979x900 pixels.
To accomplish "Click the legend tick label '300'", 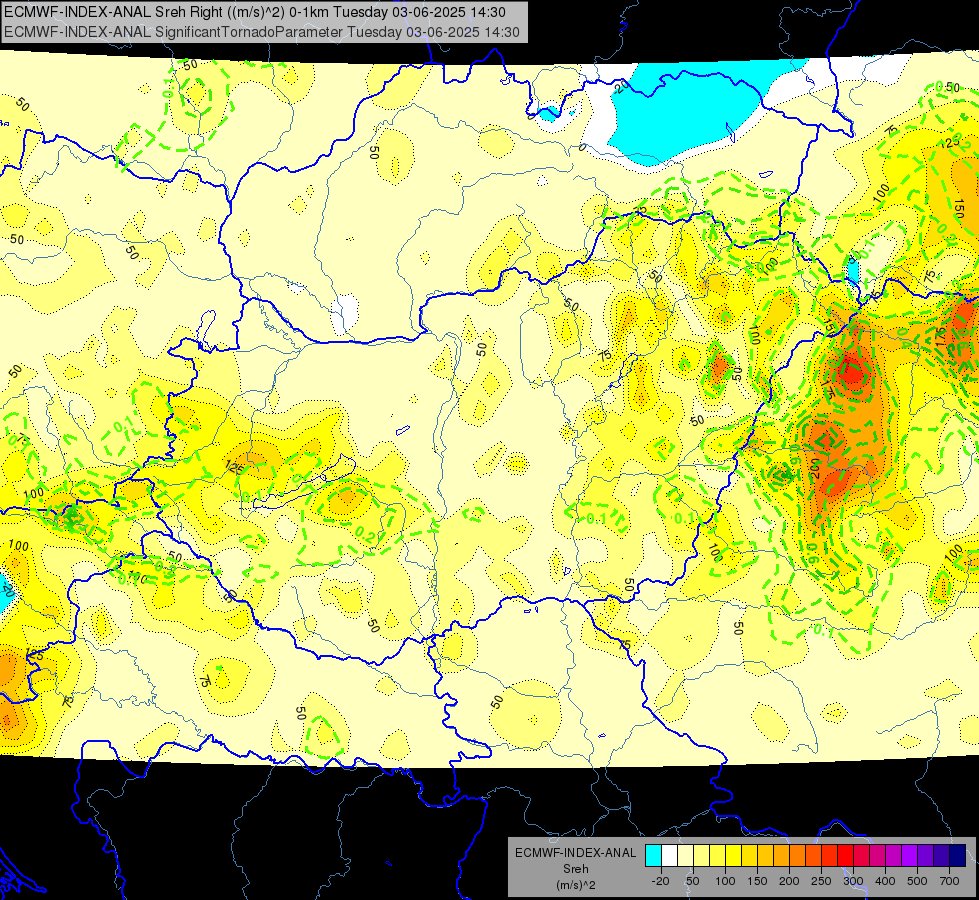I will 853,881.
